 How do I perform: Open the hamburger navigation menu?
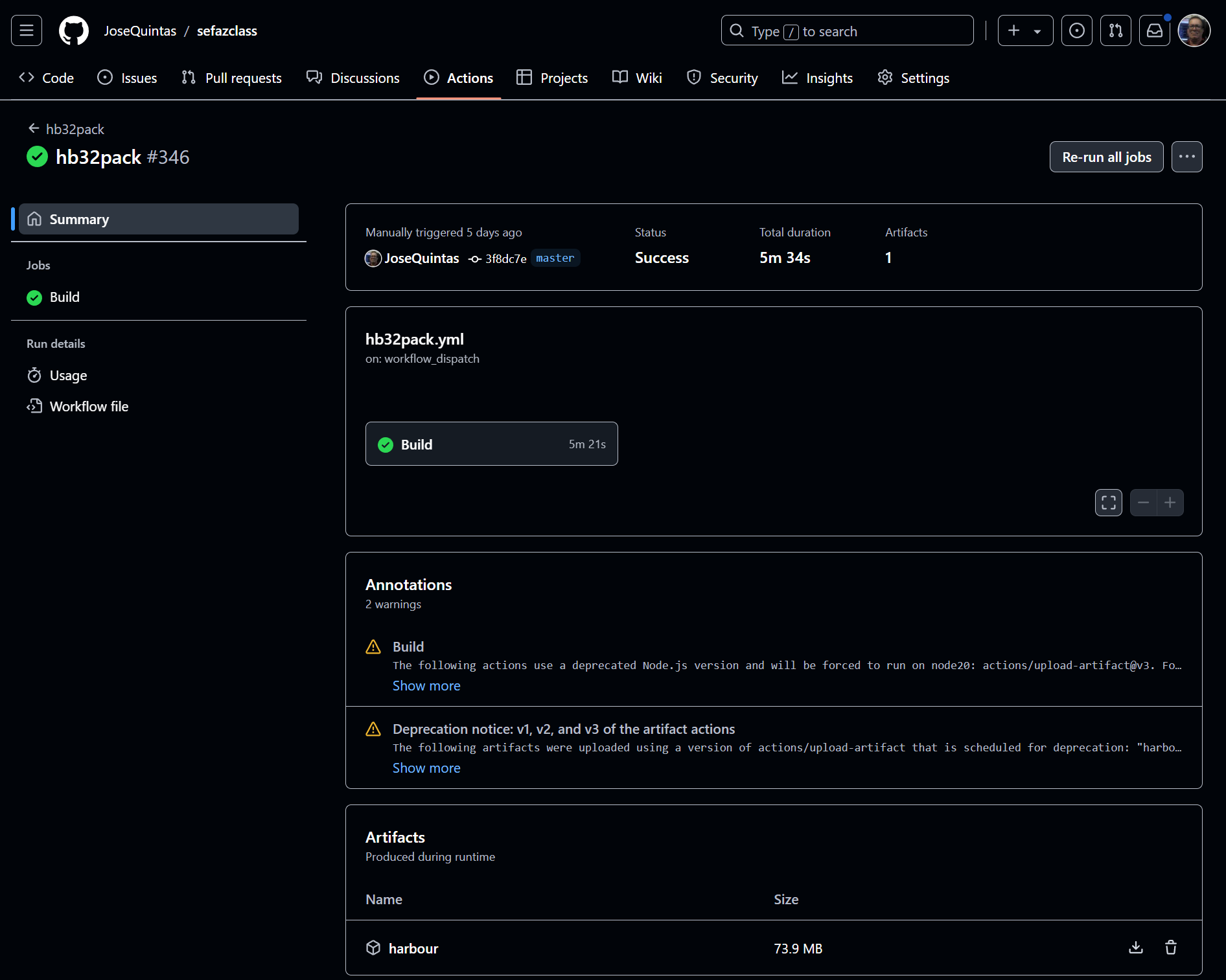[x=27, y=30]
